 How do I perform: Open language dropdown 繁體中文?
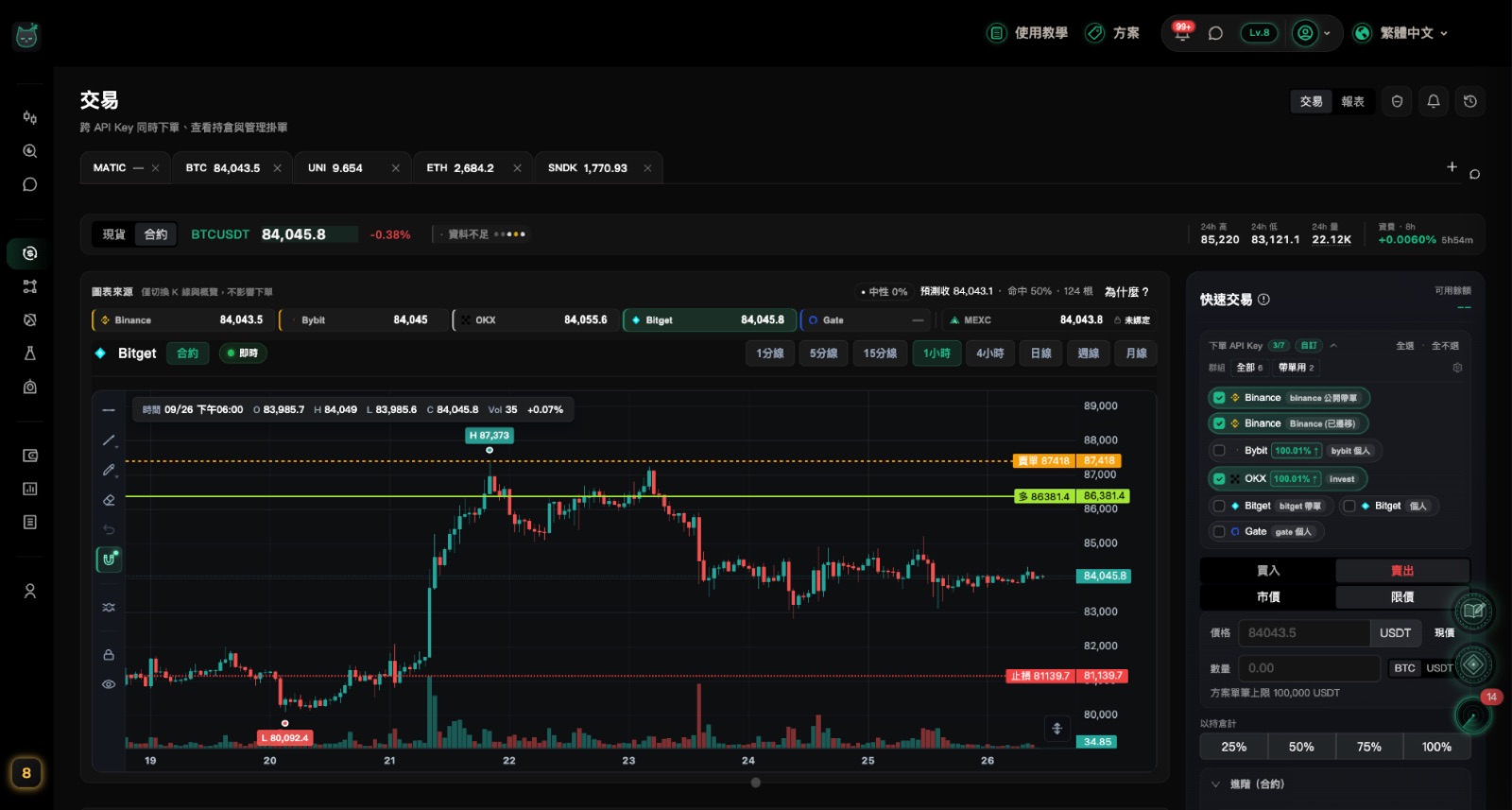[1400, 33]
